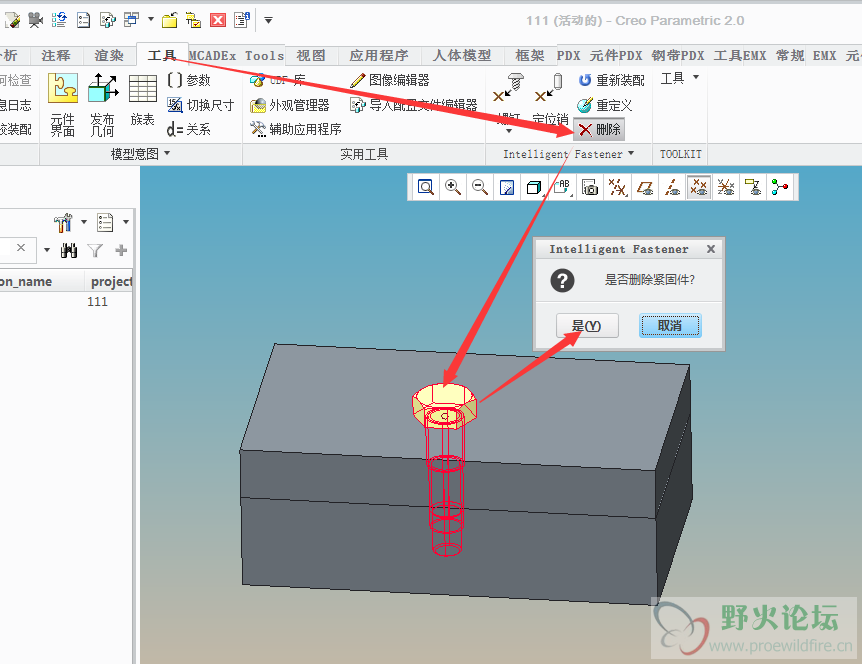Viewport: 862px width, 664px height.
Task: Toggle datum point display
Action: [699, 187]
